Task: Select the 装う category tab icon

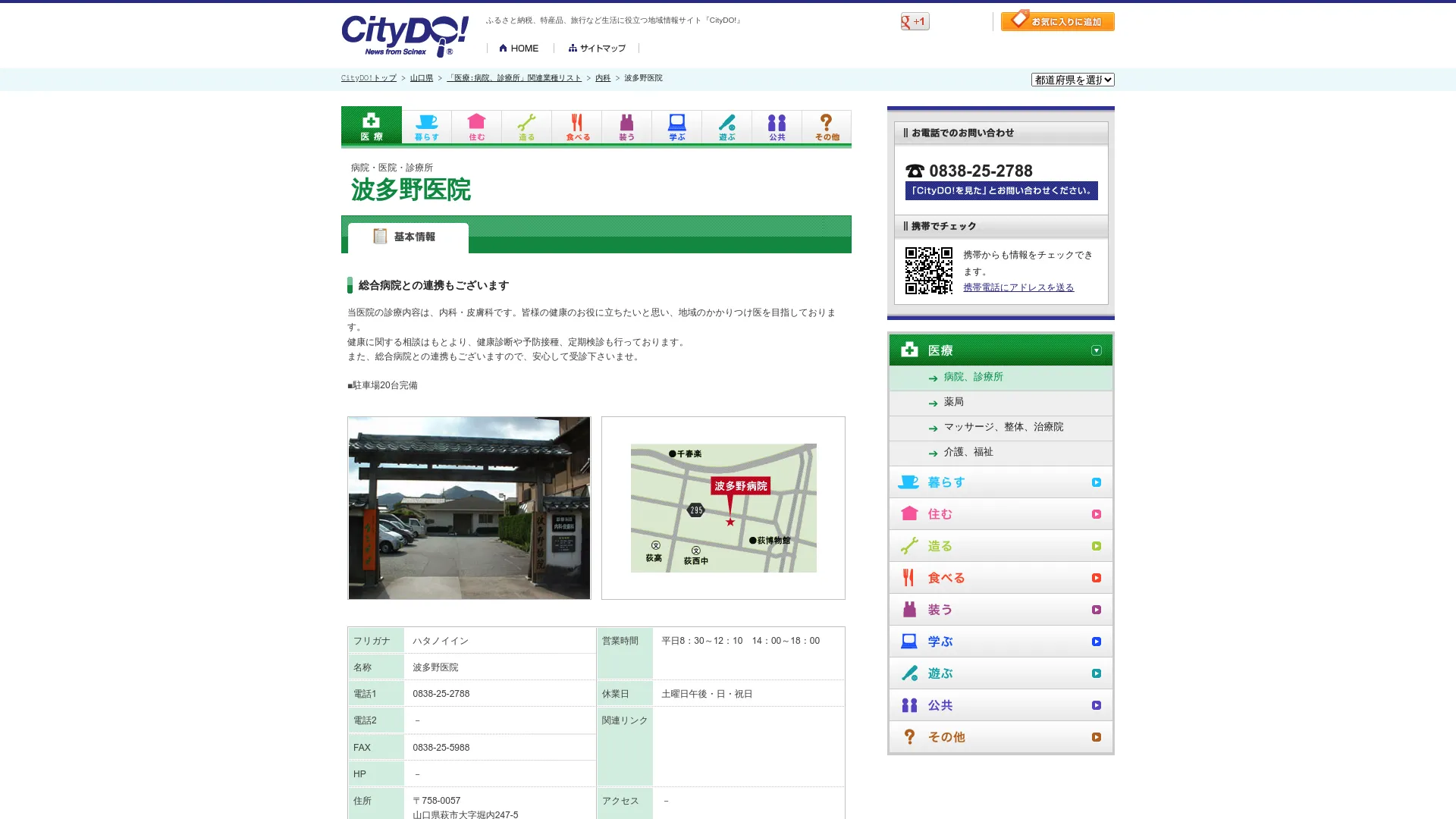Action: 627,127
